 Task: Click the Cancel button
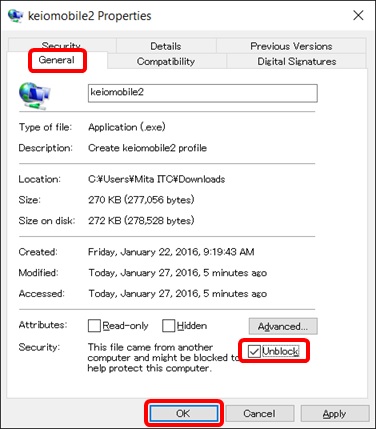pos(260,413)
